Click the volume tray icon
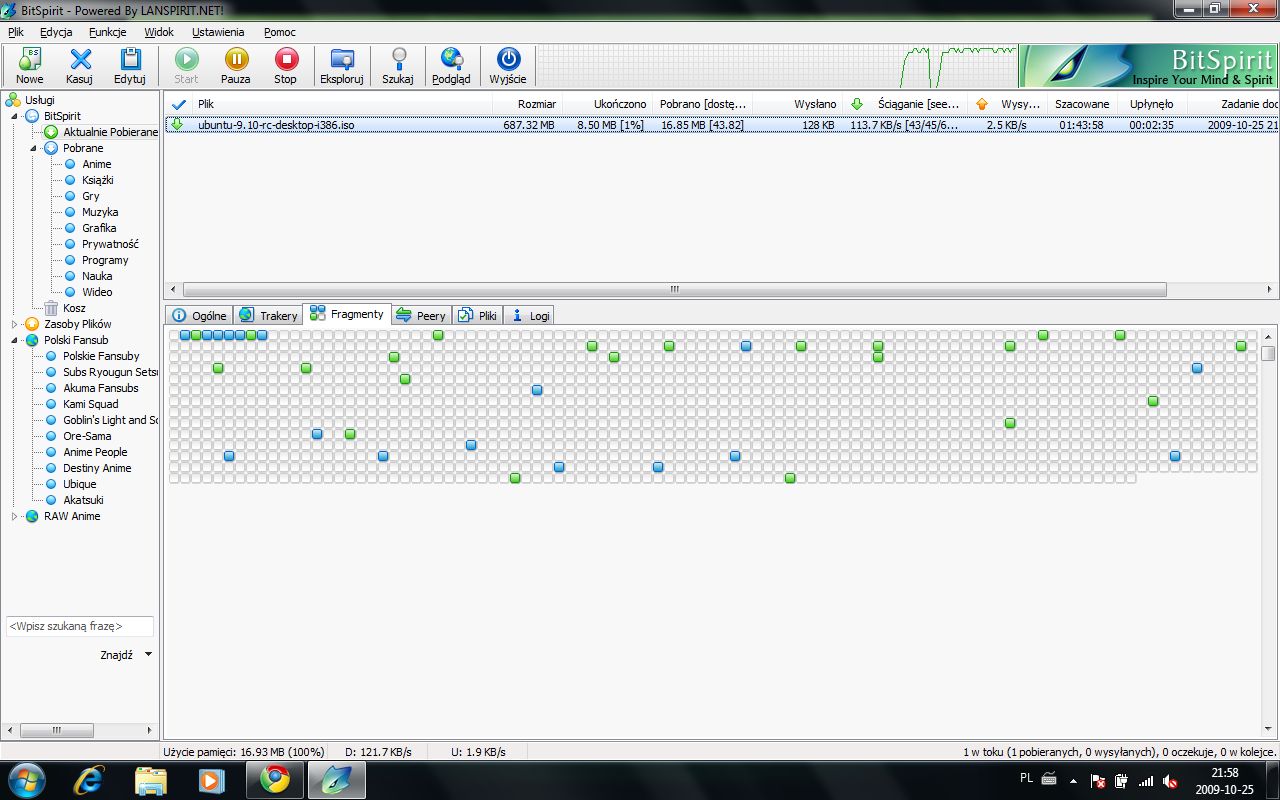Image resolution: width=1280 pixels, height=800 pixels. click(x=1170, y=780)
